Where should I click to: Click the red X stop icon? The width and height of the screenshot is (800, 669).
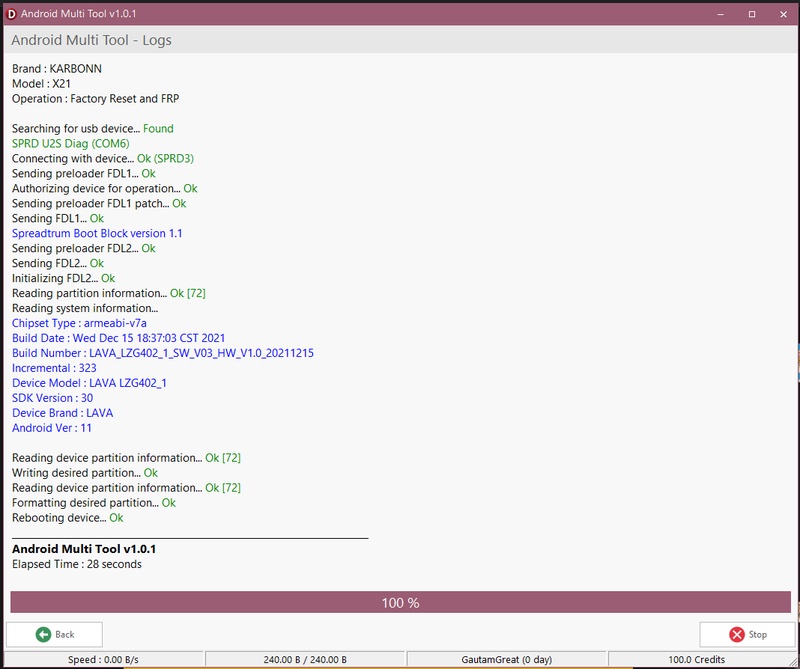pyautogui.click(x=736, y=634)
